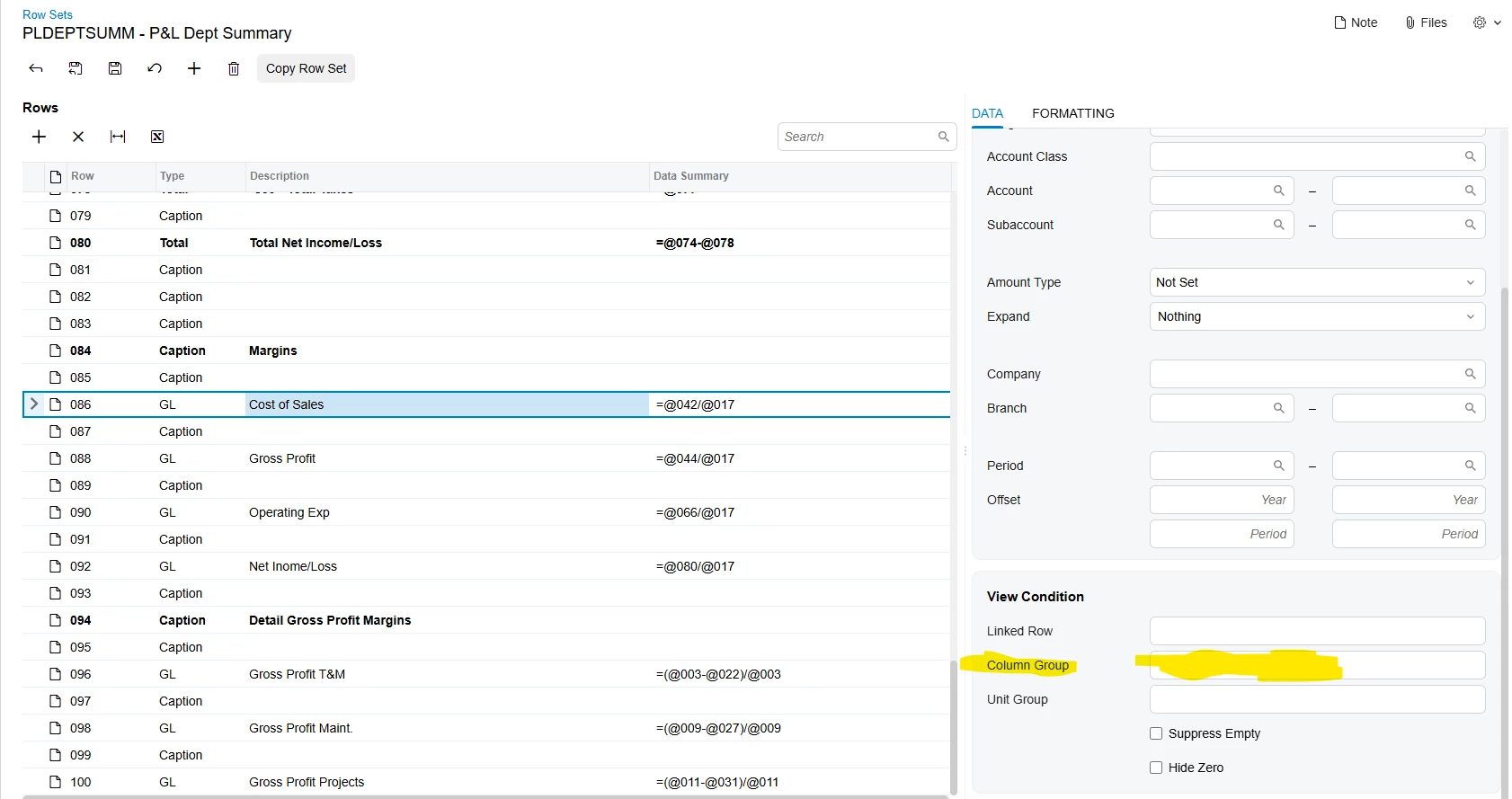Screen dimensions: 1512x799
Task: Click the Column Group input field
Action: 1317,665
